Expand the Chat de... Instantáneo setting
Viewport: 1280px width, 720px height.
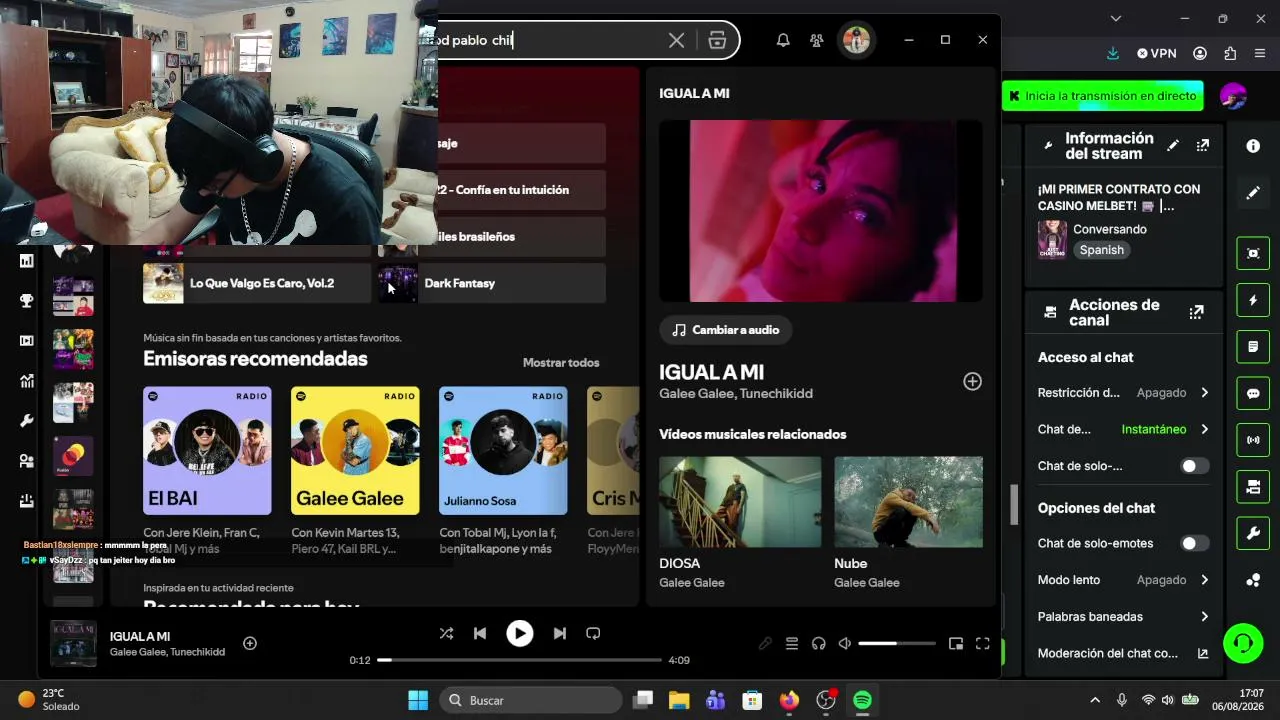[x=1124, y=429]
